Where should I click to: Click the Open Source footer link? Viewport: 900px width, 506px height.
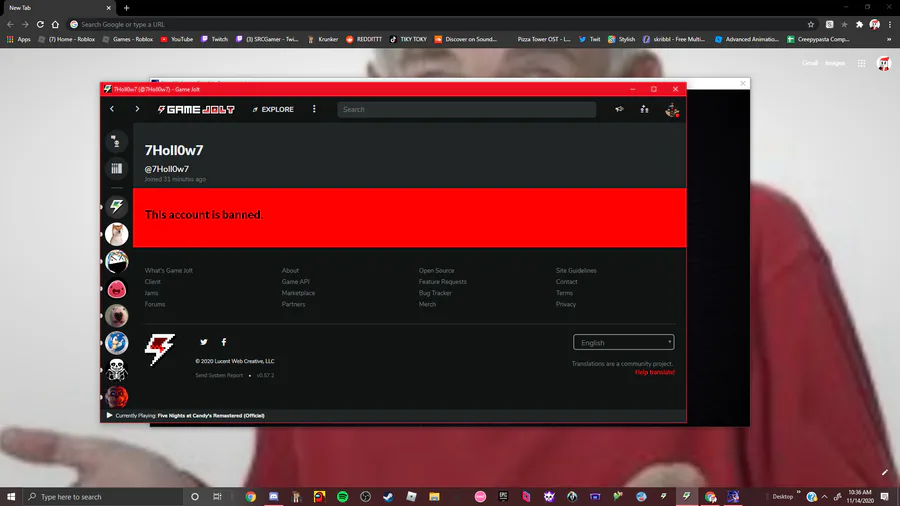437,270
